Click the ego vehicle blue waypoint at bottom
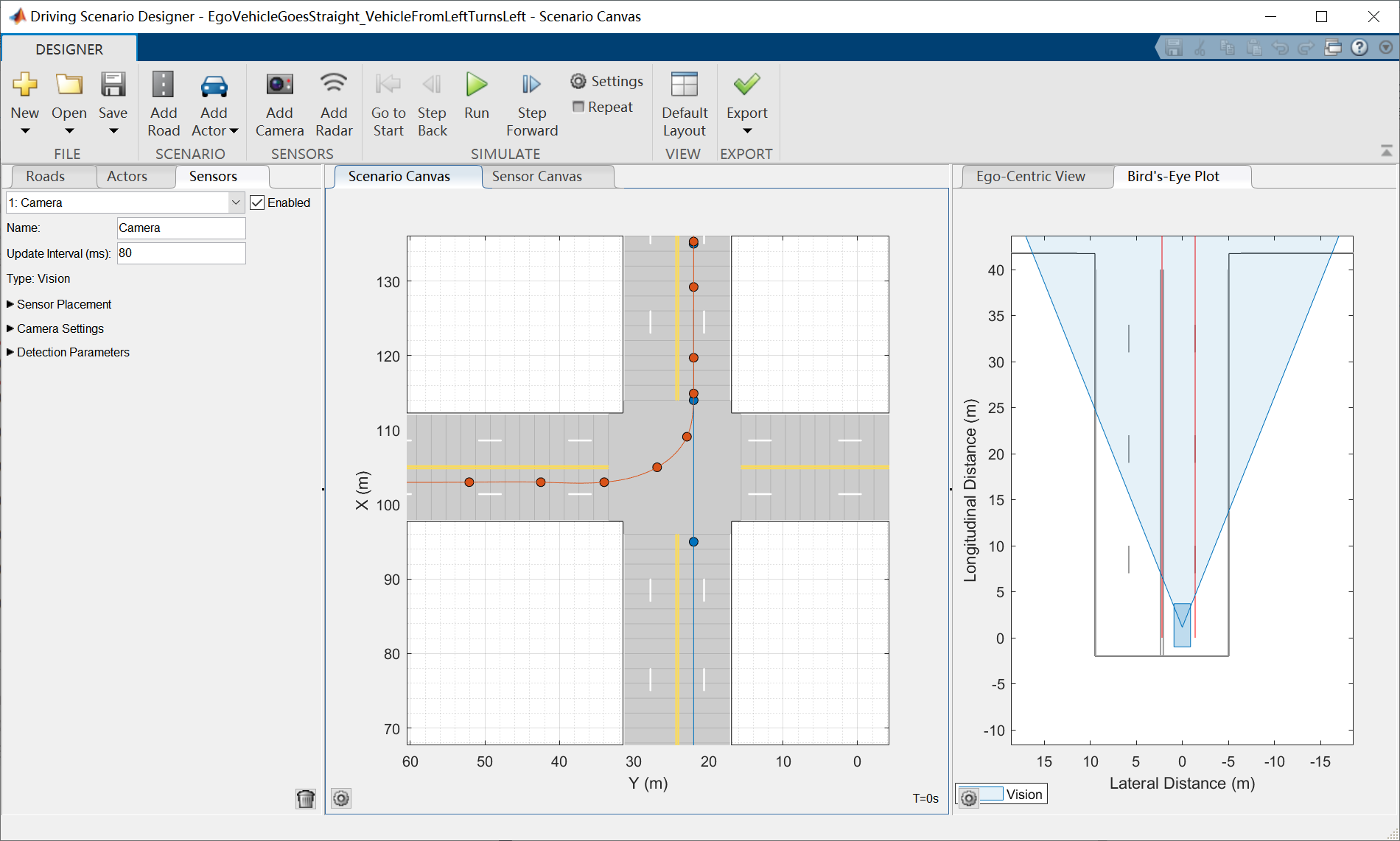Viewport: 1400px width, 841px height. coord(693,542)
